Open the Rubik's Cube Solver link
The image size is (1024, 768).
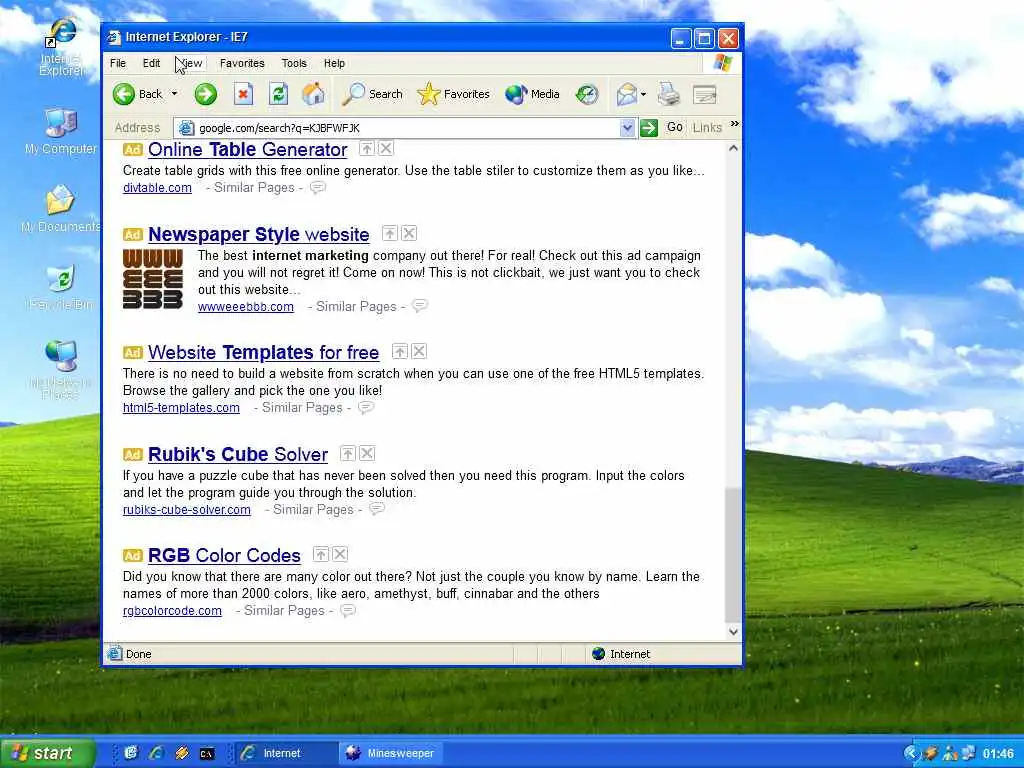(x=238, y=455)
